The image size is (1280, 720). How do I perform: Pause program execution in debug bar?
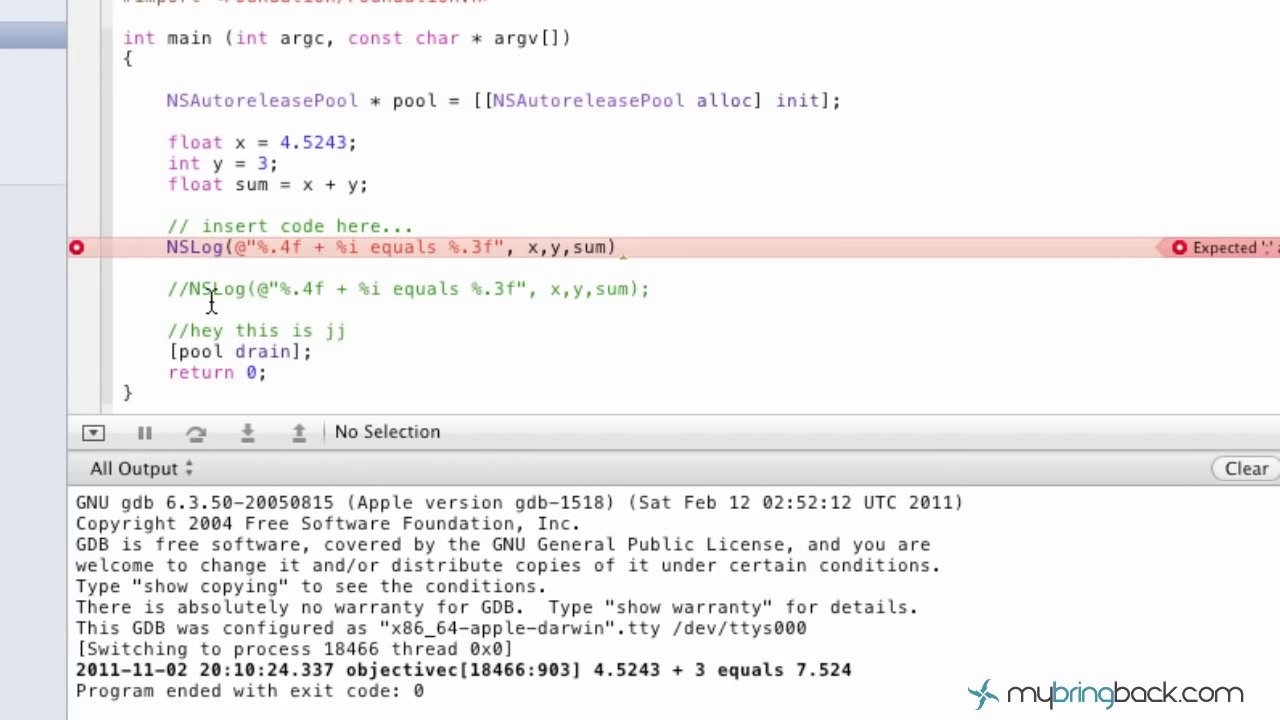pos(144,432)
